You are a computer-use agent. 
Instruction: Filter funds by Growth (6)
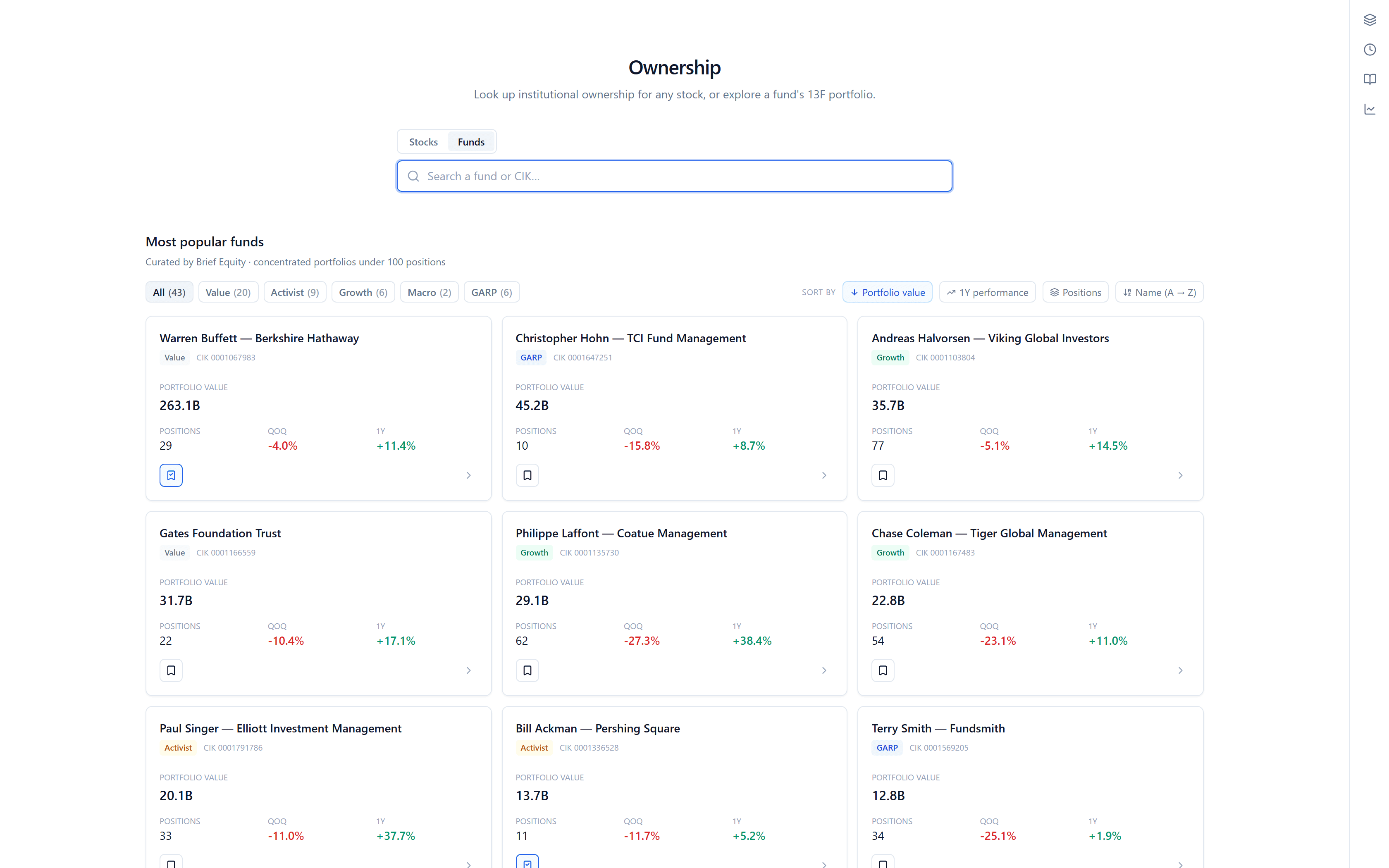point(363,292)
